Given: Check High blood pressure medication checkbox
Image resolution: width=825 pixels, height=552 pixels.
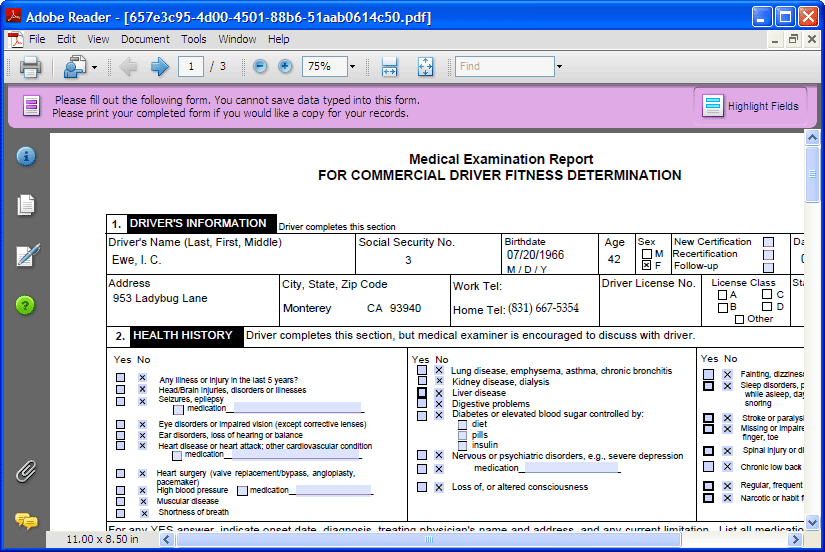Looking at the screenshot, I should pos(242,490).
